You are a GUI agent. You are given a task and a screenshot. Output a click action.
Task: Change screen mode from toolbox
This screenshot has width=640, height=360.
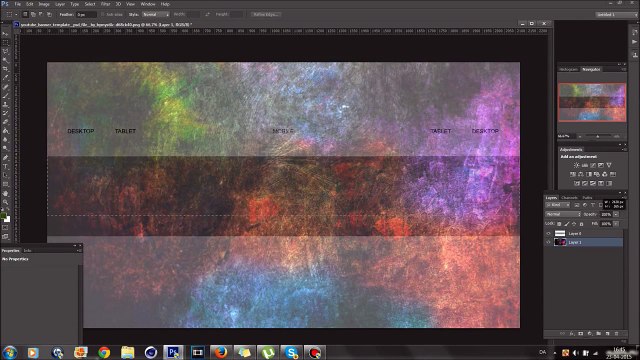5,236
